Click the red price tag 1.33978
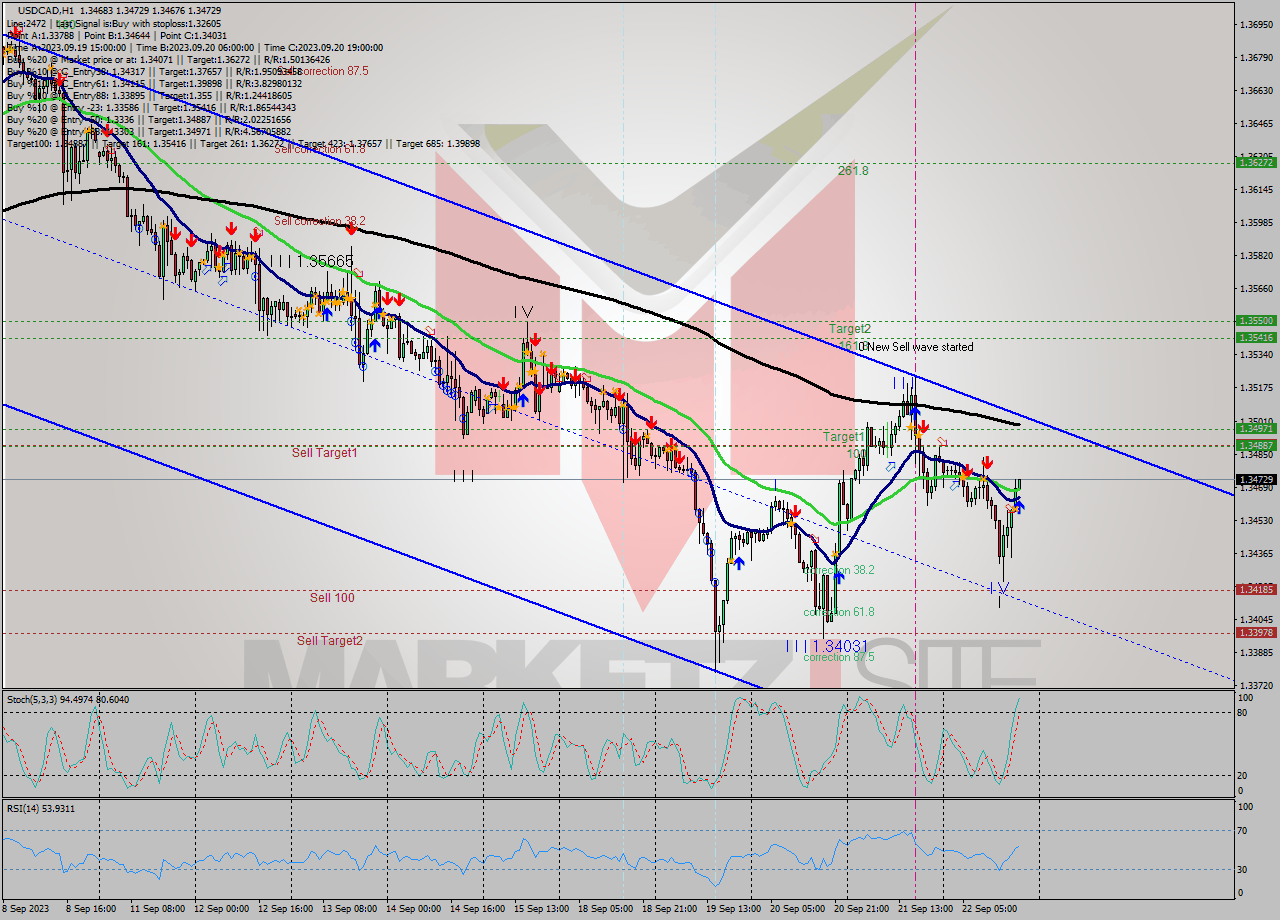 1256,633
